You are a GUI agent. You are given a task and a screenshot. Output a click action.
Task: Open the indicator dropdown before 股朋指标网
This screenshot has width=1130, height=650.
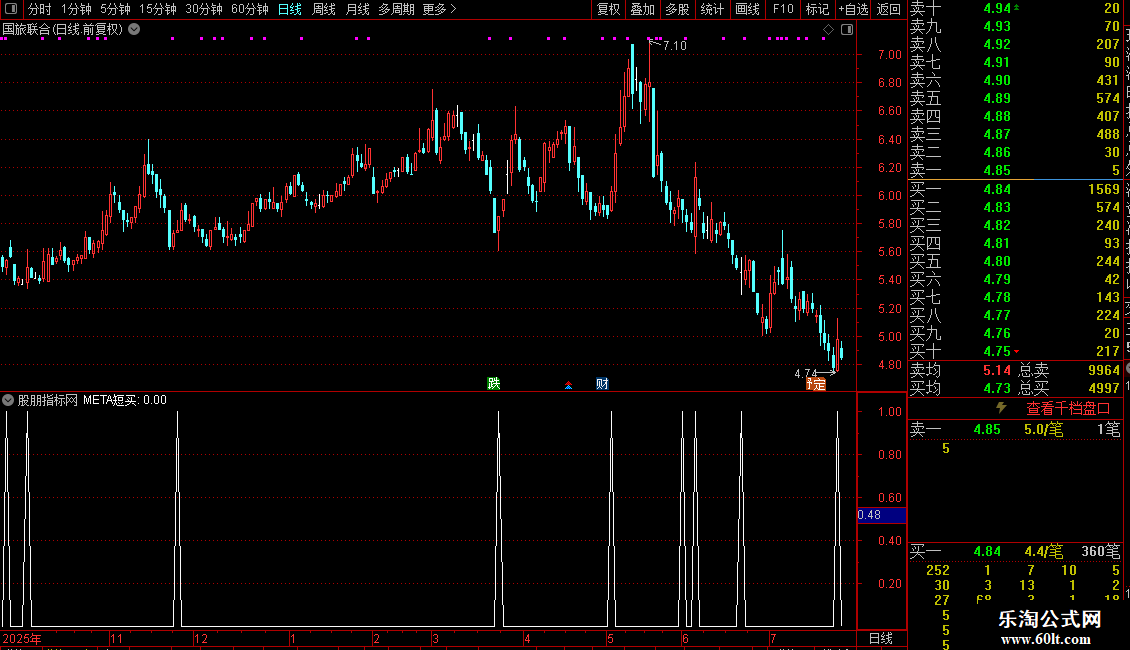point(8,400)
